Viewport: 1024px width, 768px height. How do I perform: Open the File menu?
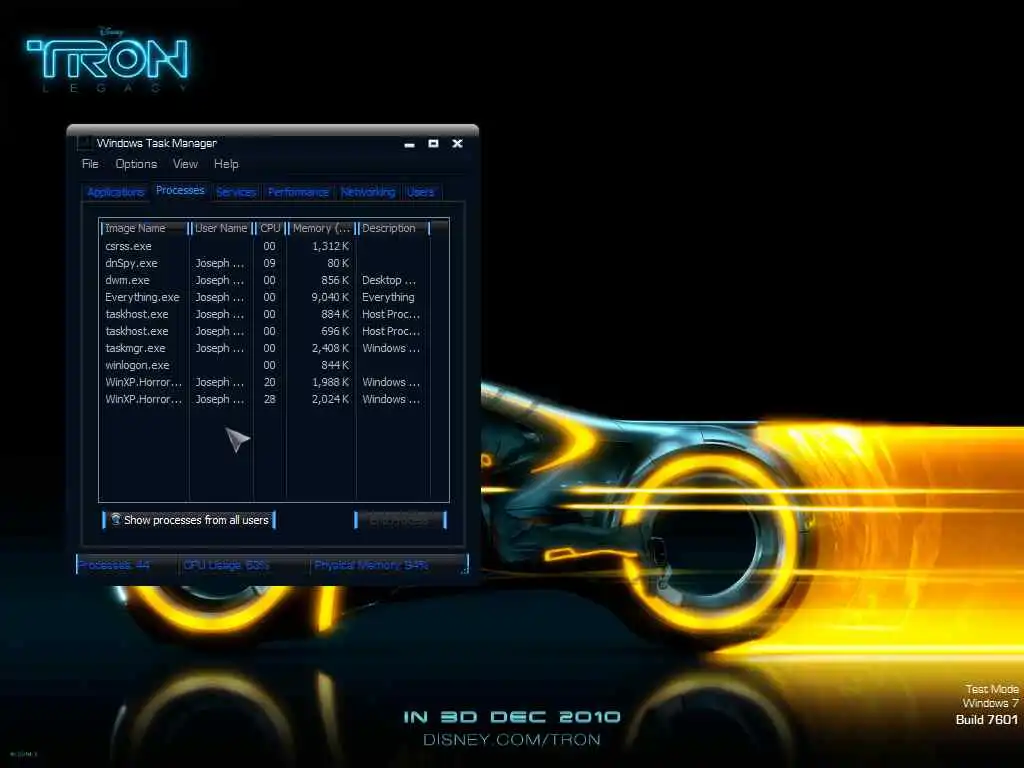point(90,164)
